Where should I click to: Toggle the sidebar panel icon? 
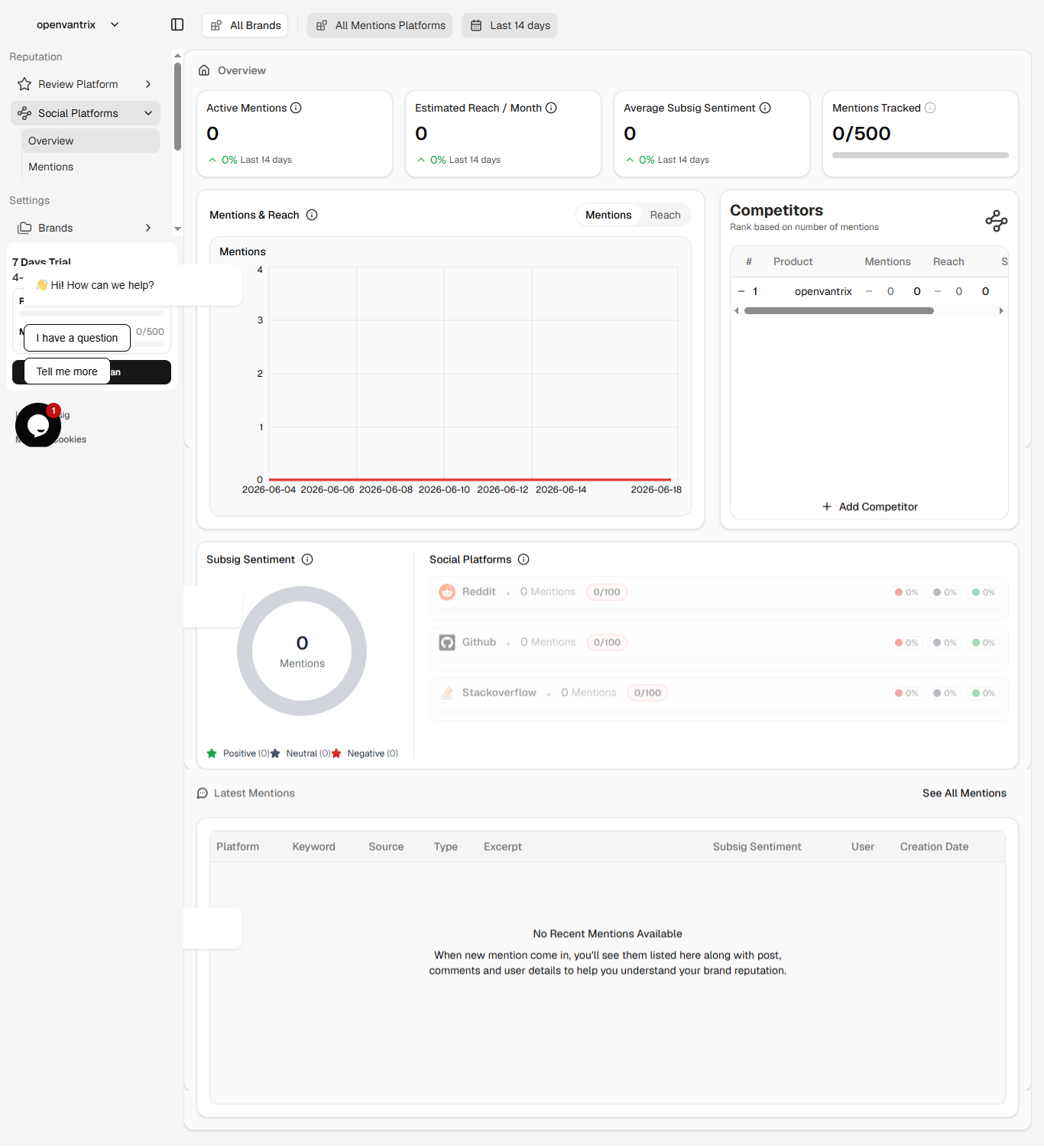click(x=177, y=24)
